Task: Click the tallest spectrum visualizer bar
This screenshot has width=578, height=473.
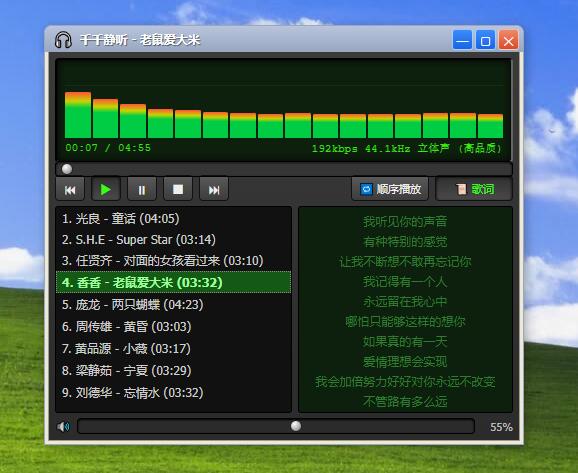Action: pos(78,115)
